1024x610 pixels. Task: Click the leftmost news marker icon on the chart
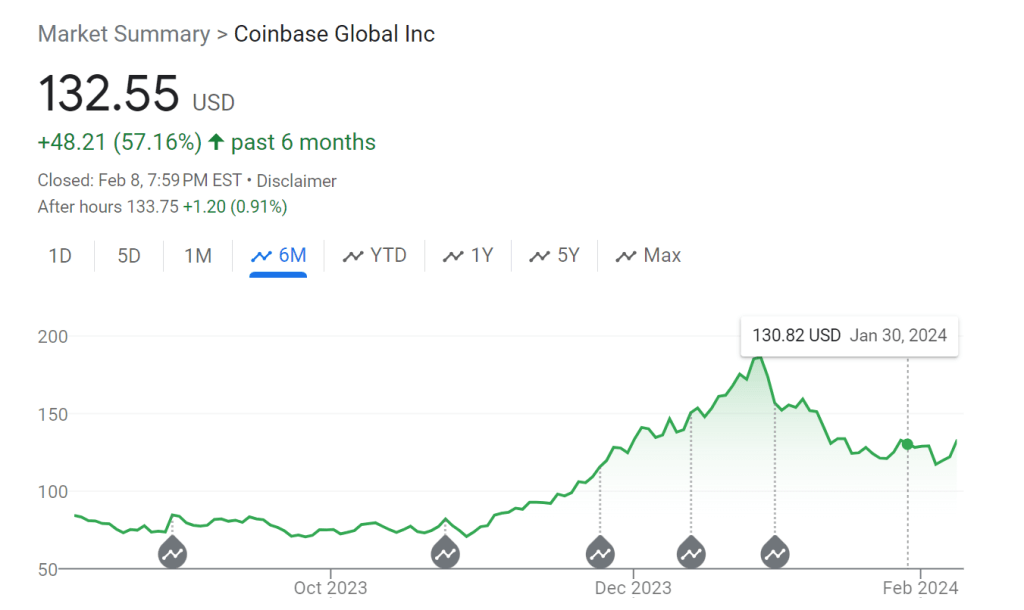coord(173,551)
